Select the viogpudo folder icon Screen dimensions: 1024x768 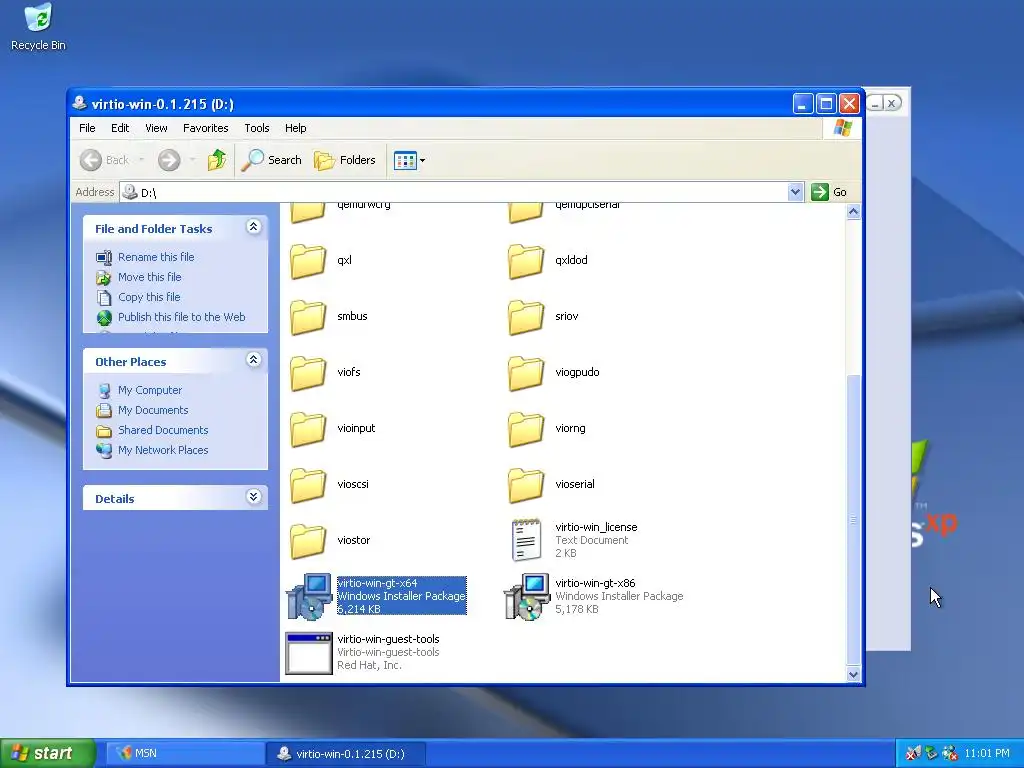point(526,374)
